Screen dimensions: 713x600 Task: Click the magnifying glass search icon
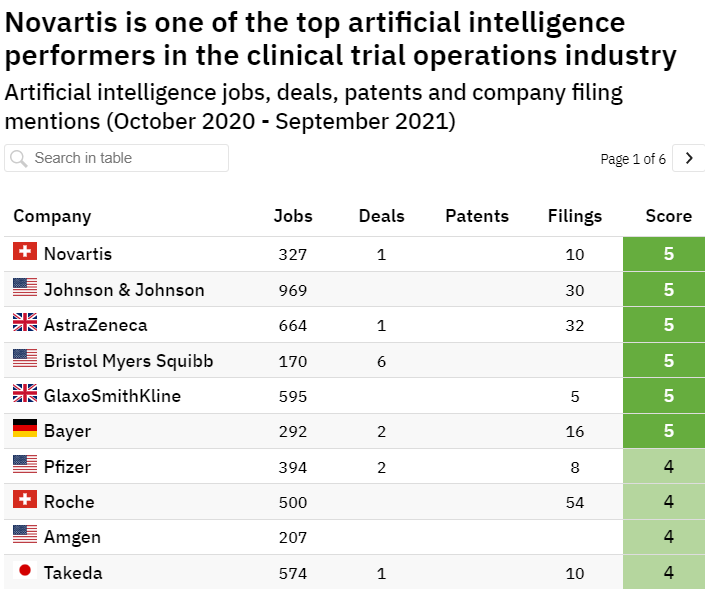click(19, 158)
